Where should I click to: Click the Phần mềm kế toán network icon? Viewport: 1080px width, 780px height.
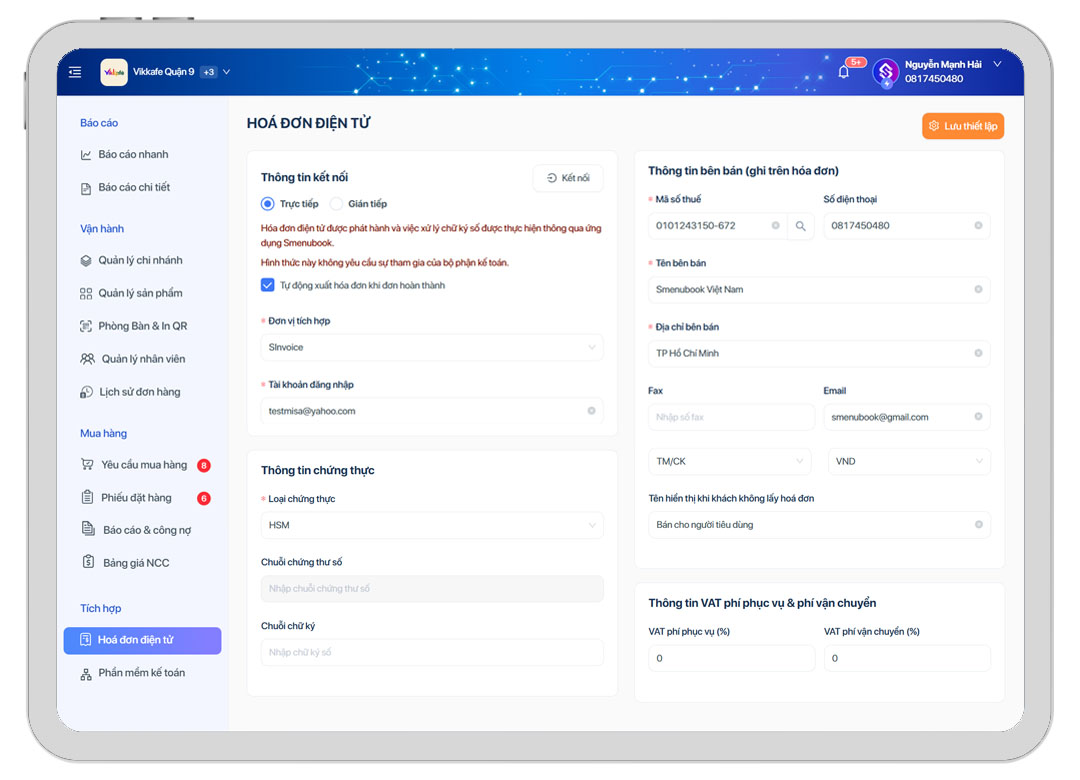86,674
